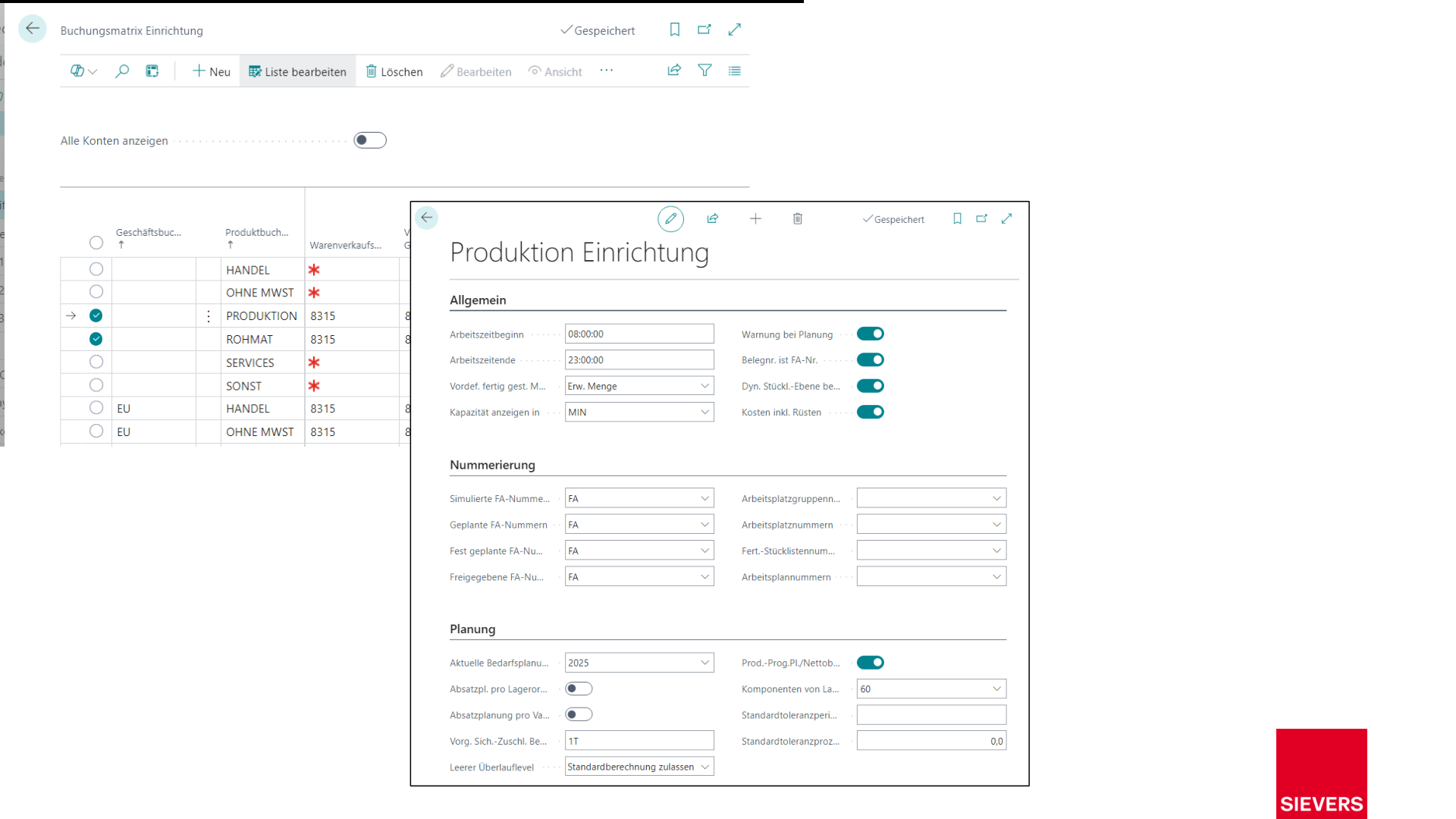Expand Buchungsmatrix page to full screen
Image resolution: width=1456 pixels, height=819 pixels.
click(x=735, y=30)
